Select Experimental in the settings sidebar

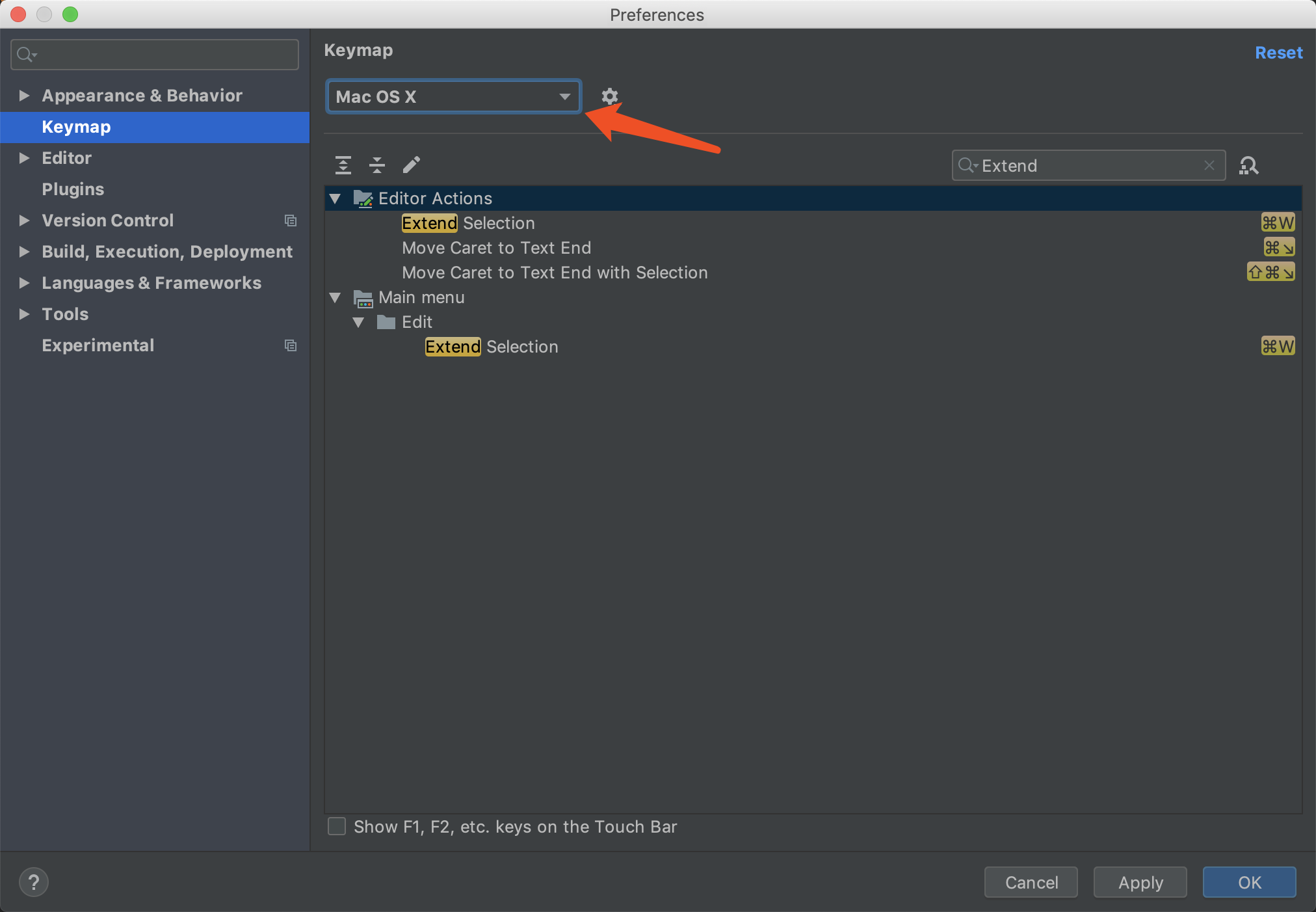click(98, 345)
